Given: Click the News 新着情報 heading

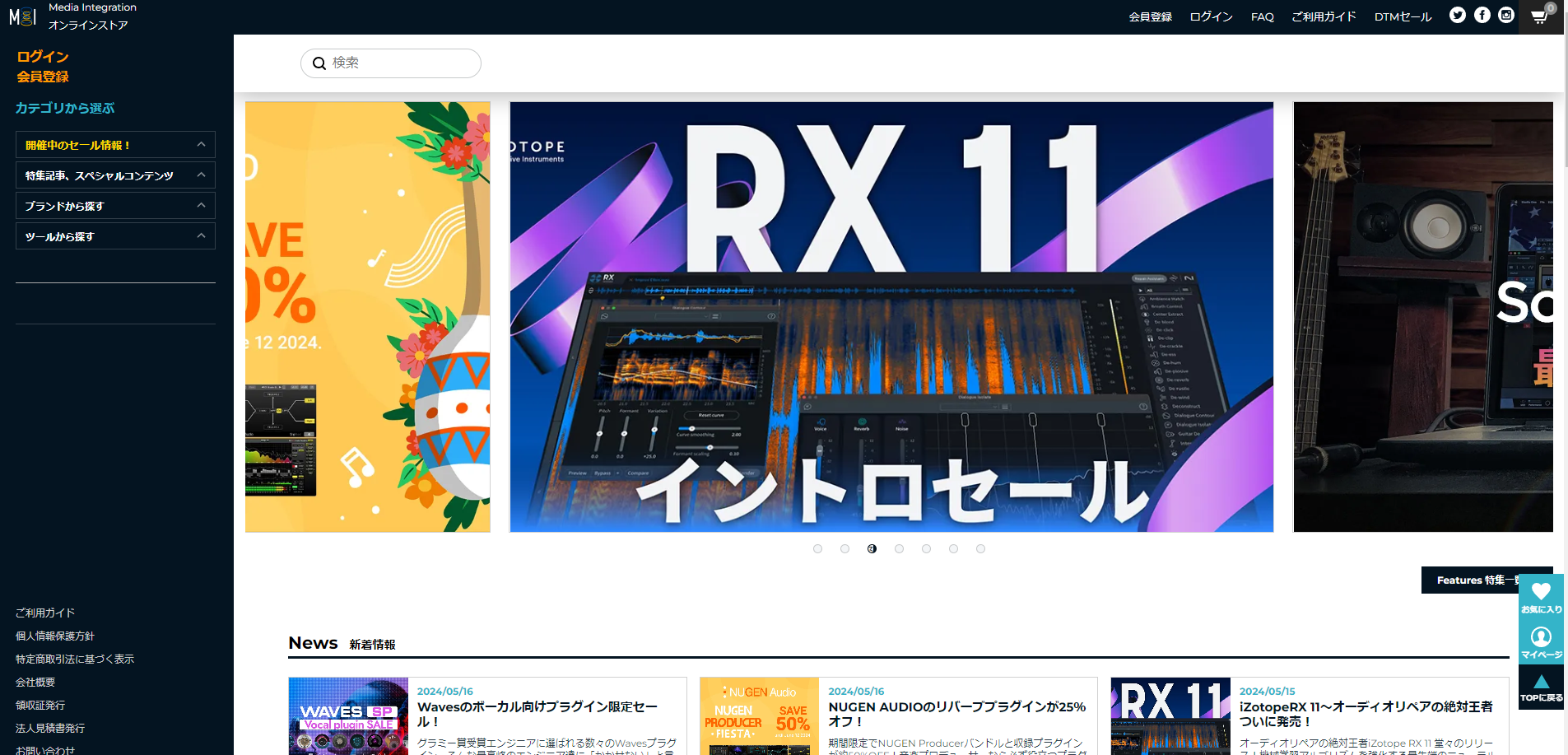Looking at the screenshot, I should click(x=342, y=643).
